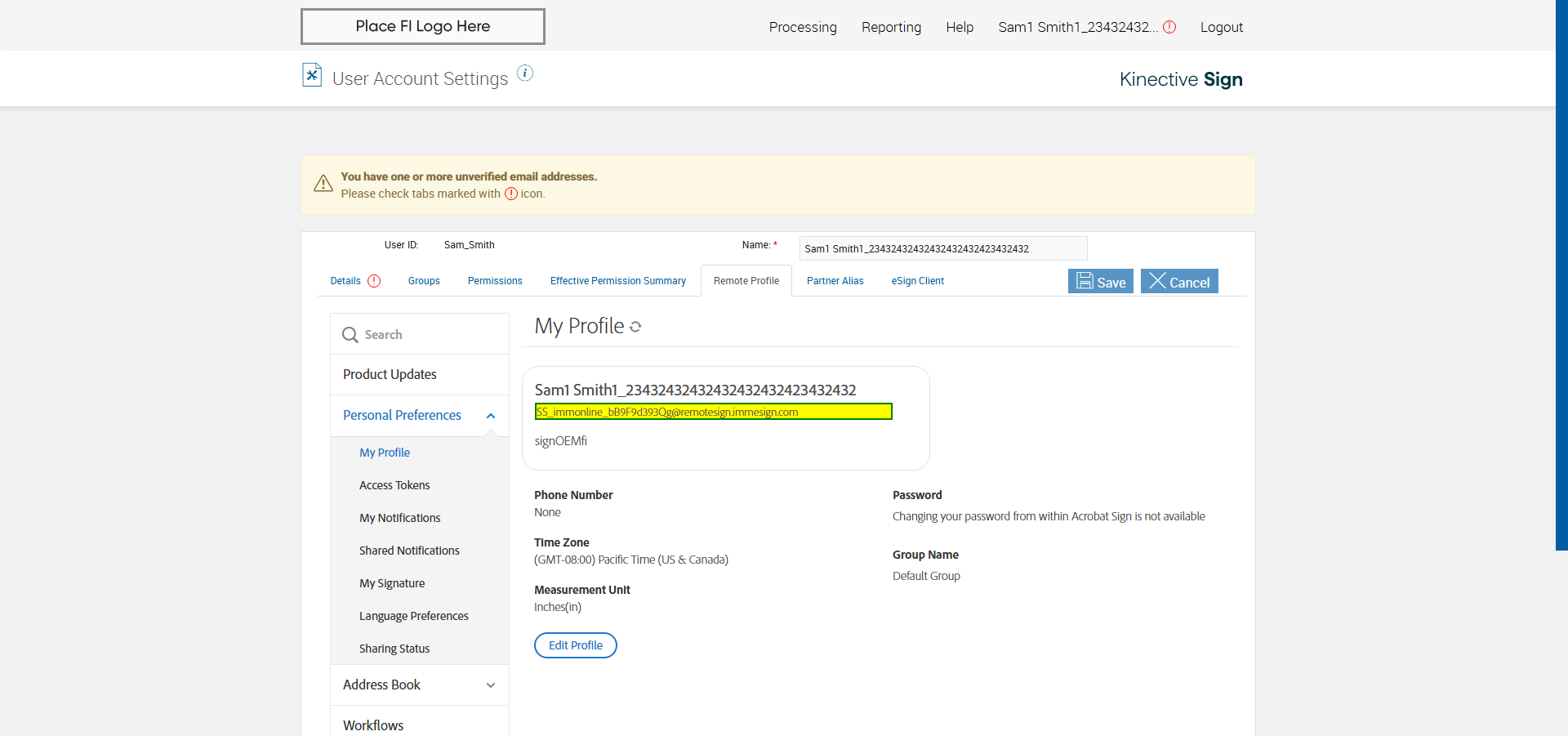Click the warning icon on Details tab
This screenshot has width=1568, height=736.
(x=374, y=281)
